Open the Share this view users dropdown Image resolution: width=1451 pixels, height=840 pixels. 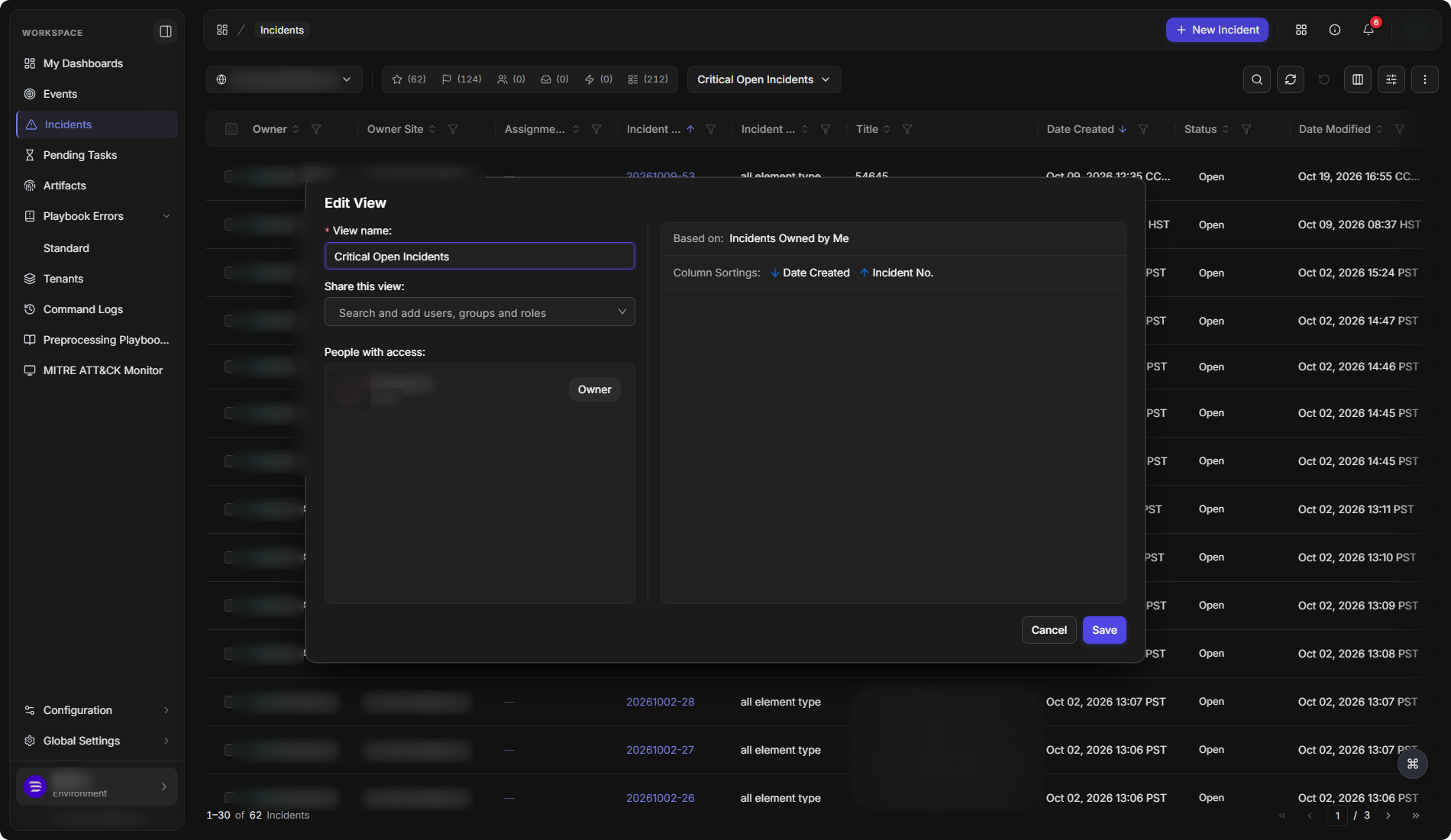click(x=480, y=312)
